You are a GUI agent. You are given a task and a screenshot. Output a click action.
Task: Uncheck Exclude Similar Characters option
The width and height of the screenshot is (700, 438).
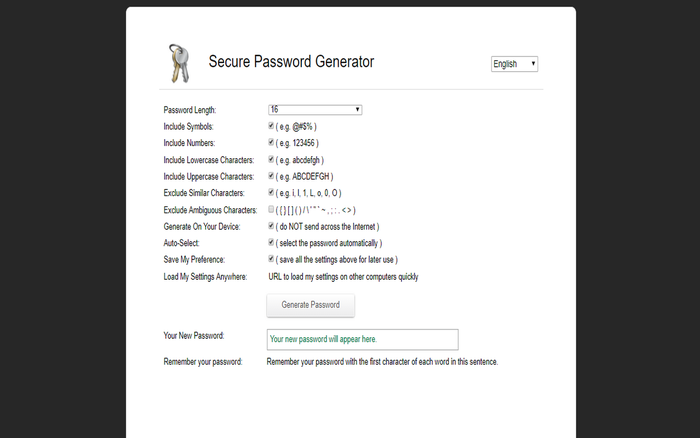point(271,192)
